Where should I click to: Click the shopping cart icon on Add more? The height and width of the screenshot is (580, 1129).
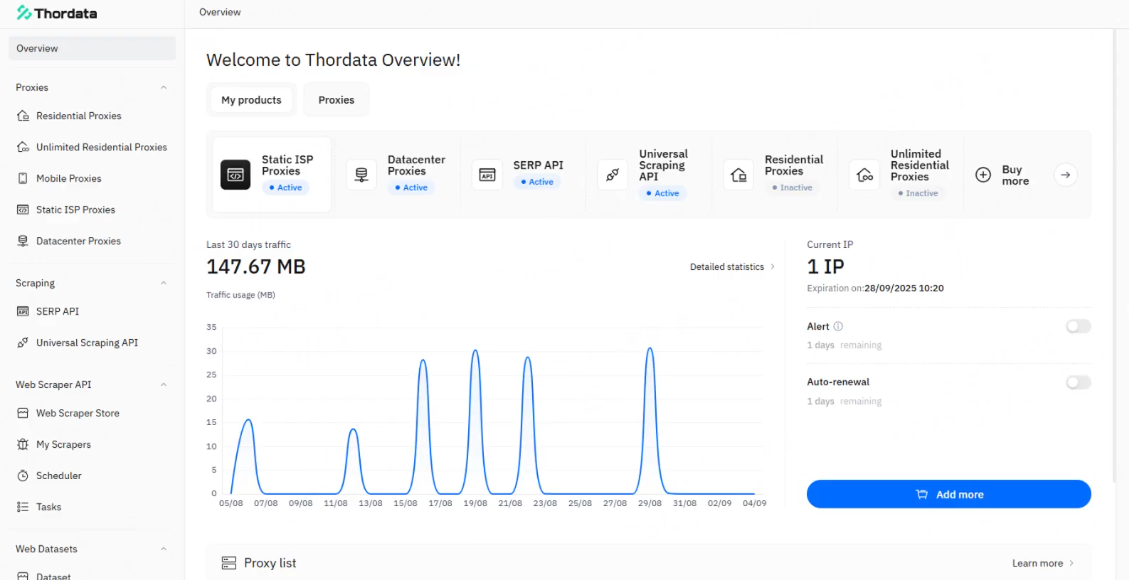click(x=921, y=494)
